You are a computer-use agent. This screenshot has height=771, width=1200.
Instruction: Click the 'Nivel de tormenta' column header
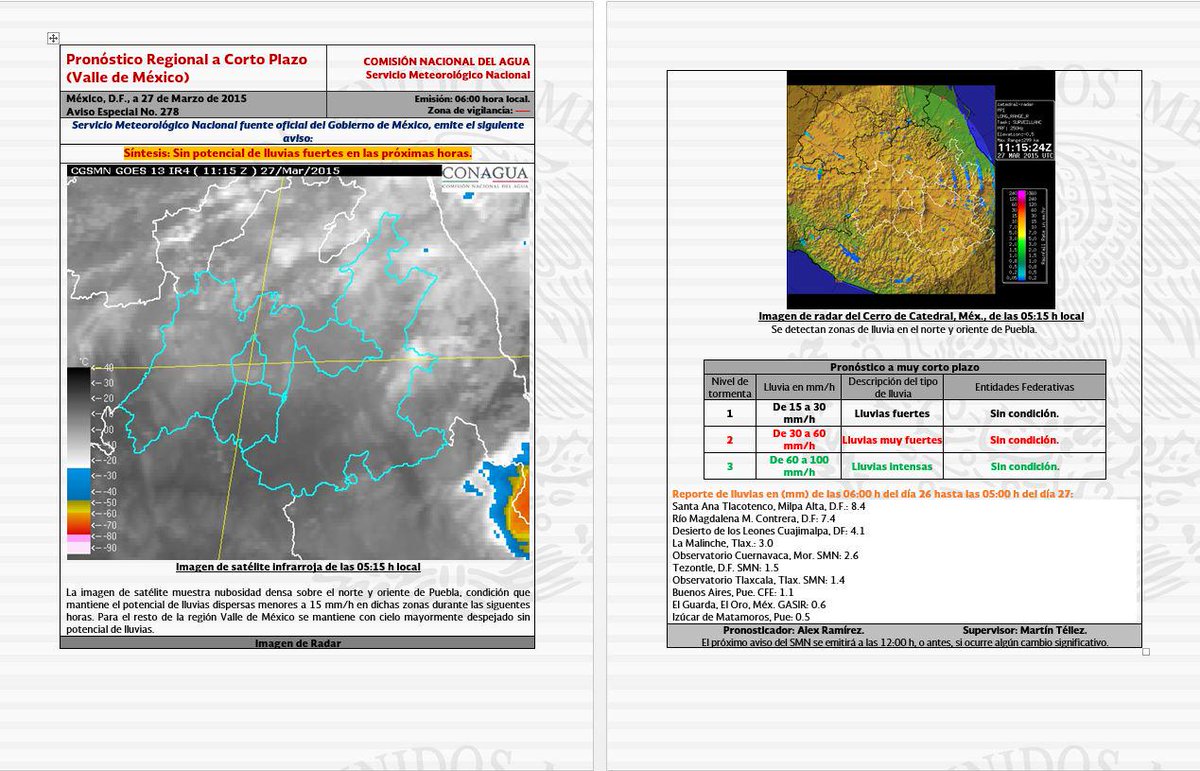click(x=729, y=387)
